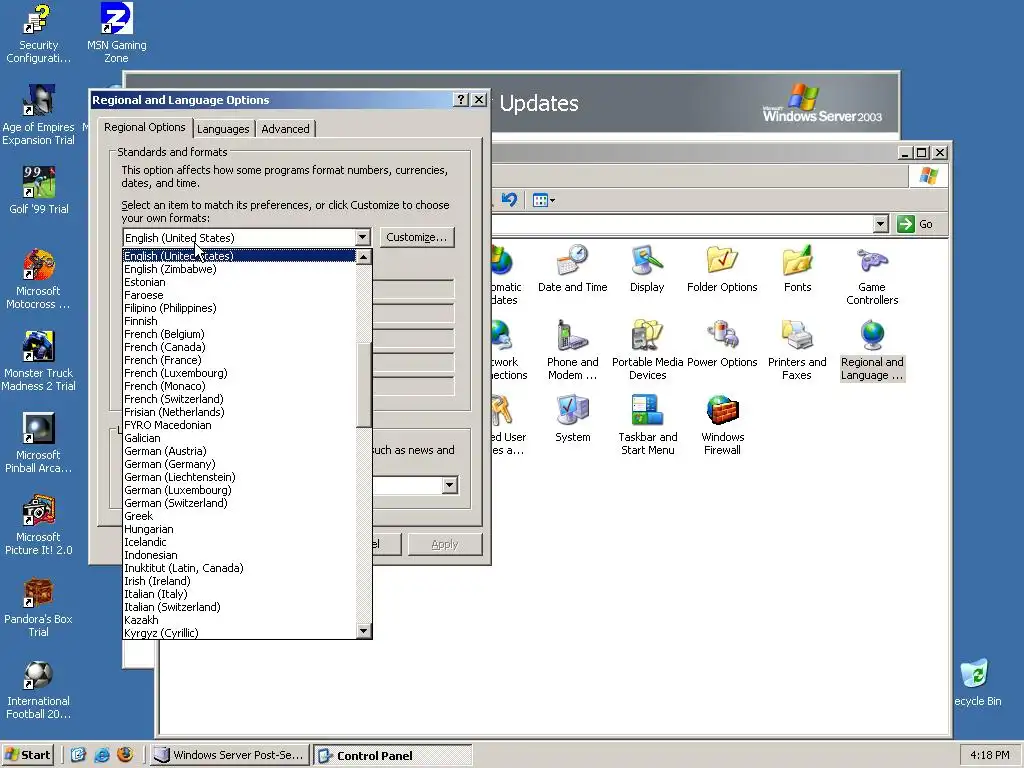Click the Customize... button
Screen dimensions: 1024x768
tap(417, 237)
